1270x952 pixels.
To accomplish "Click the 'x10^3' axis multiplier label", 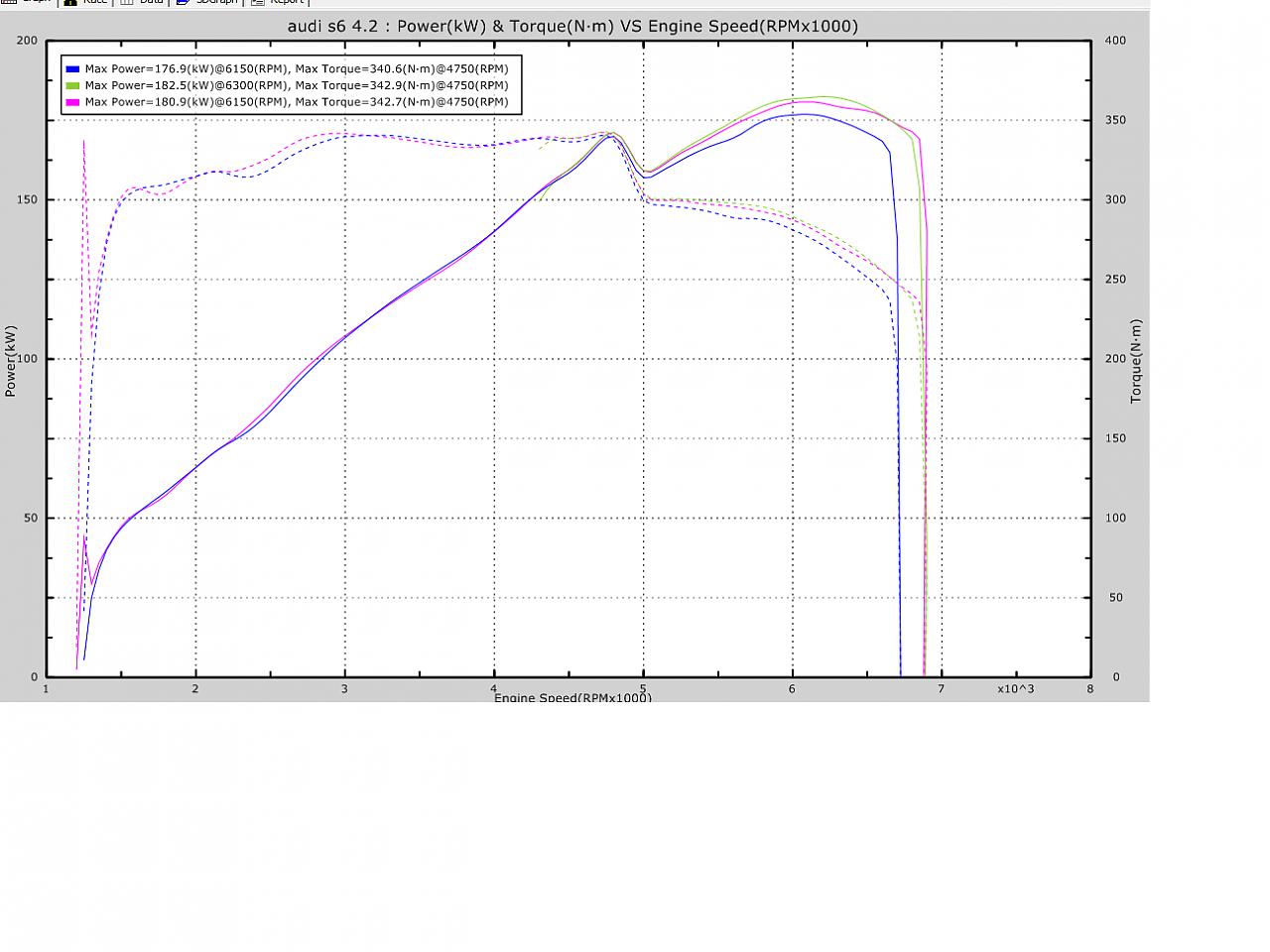I will tap(1015, 688).
